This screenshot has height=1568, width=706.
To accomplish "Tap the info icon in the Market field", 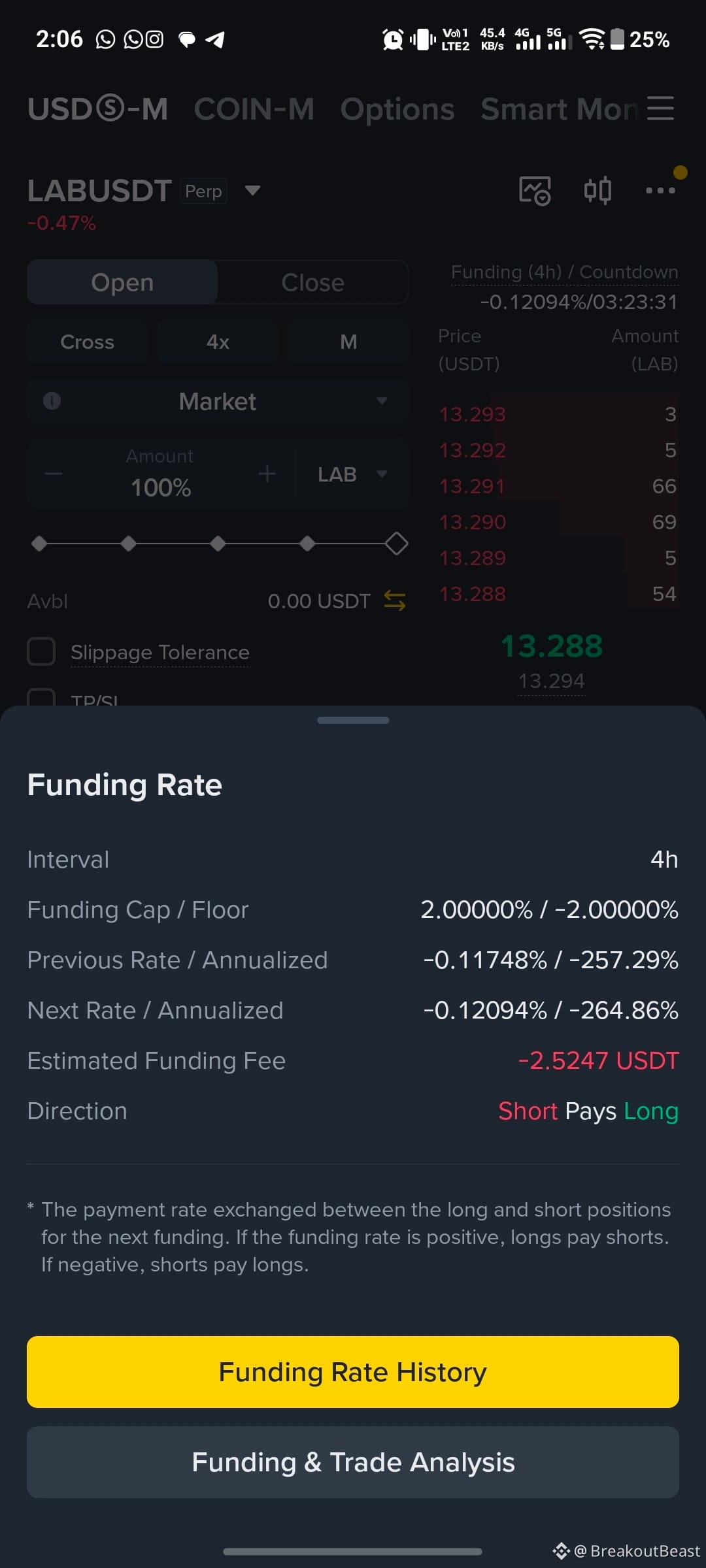I will [52, 401].
